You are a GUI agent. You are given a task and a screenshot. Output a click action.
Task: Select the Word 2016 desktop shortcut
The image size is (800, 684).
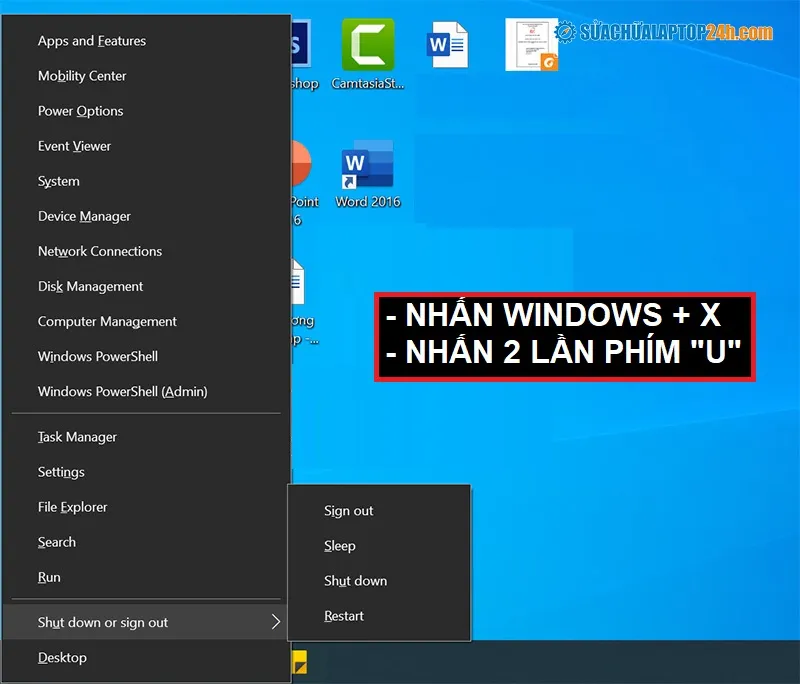367,166
